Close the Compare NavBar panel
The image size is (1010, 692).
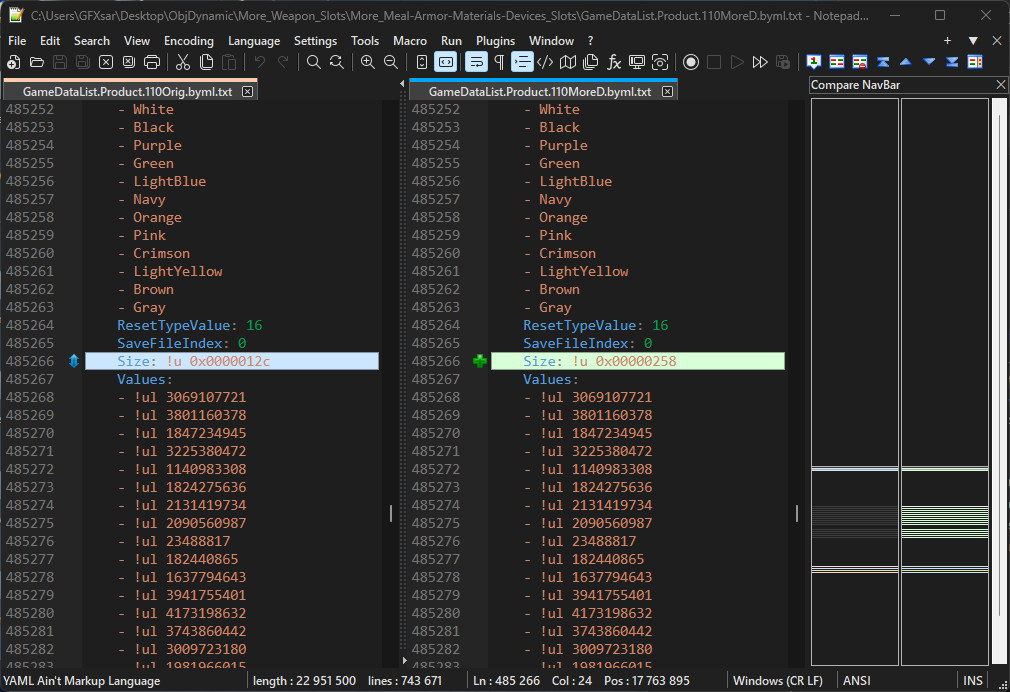click(x=1001, y=85)
